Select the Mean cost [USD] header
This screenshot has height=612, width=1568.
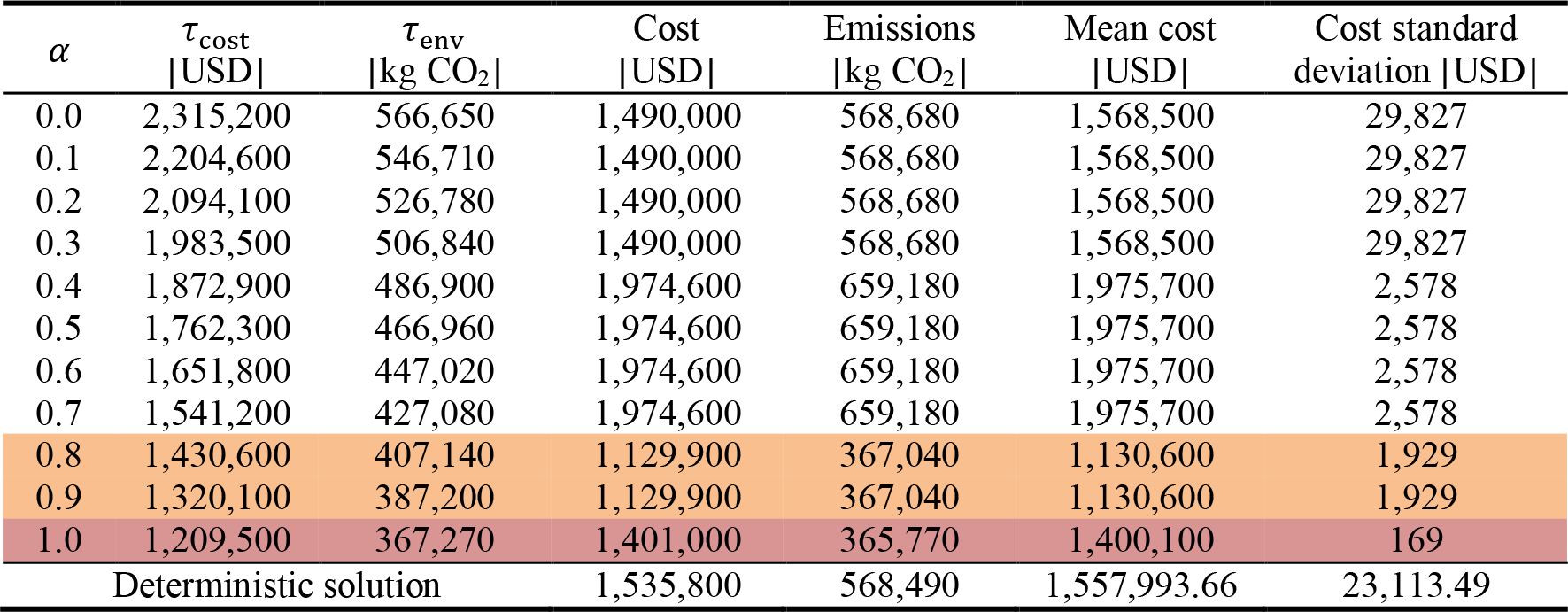click(1140, 50)
